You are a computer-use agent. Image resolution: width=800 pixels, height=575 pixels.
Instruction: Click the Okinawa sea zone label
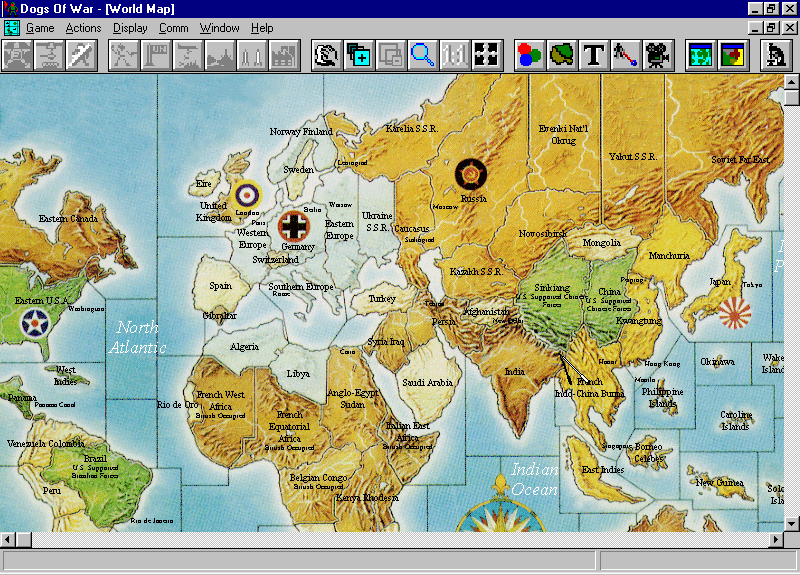[717, 362]
